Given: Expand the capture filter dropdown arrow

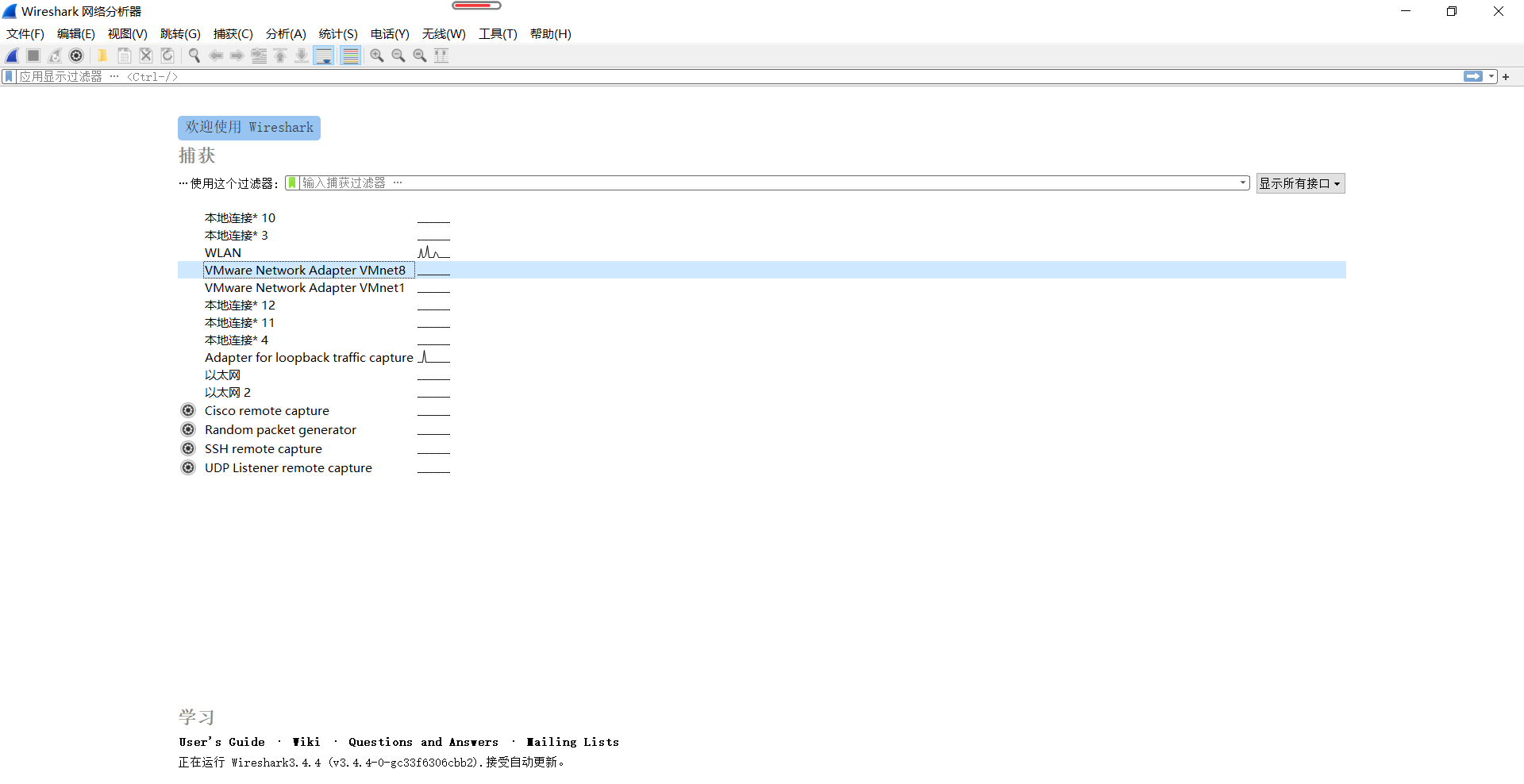Looking at the screenshot, I should [1243, 183].
